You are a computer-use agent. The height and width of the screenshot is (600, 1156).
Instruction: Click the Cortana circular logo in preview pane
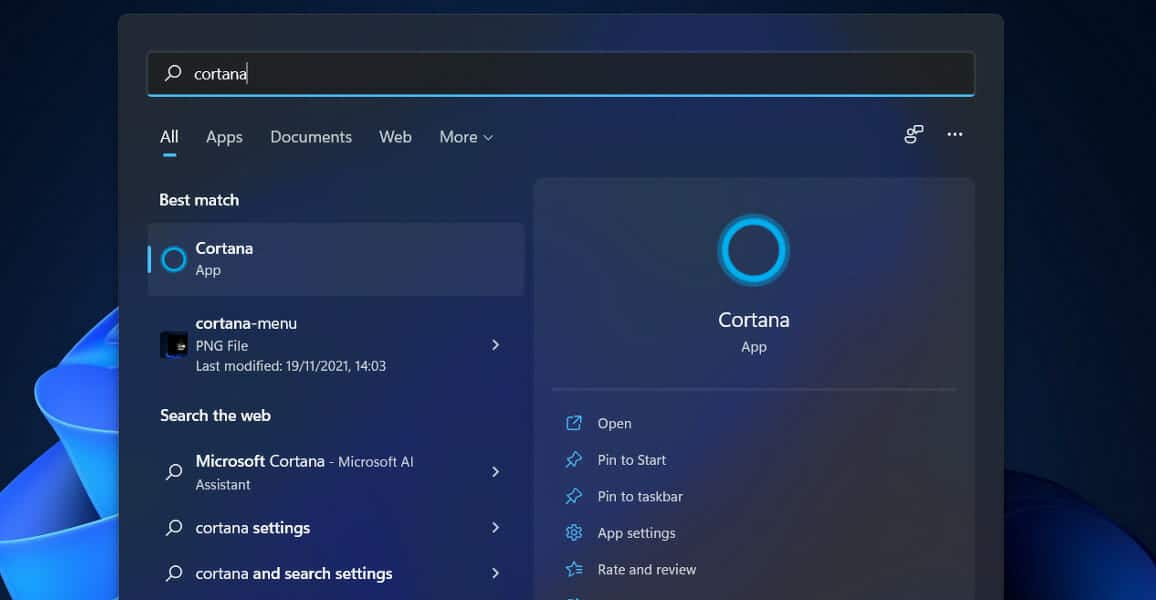point(754,249)
